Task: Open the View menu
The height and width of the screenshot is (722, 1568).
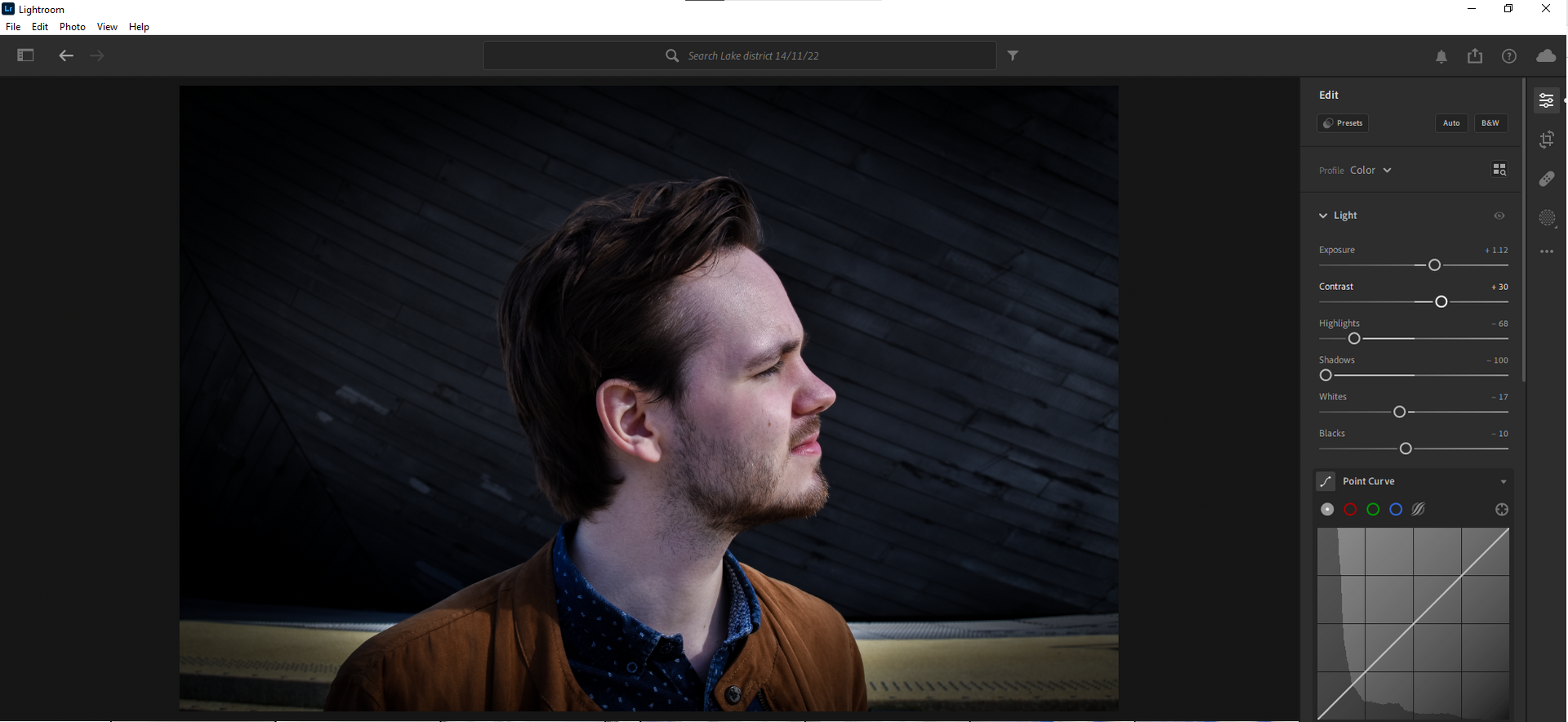Action: [107, 27]
